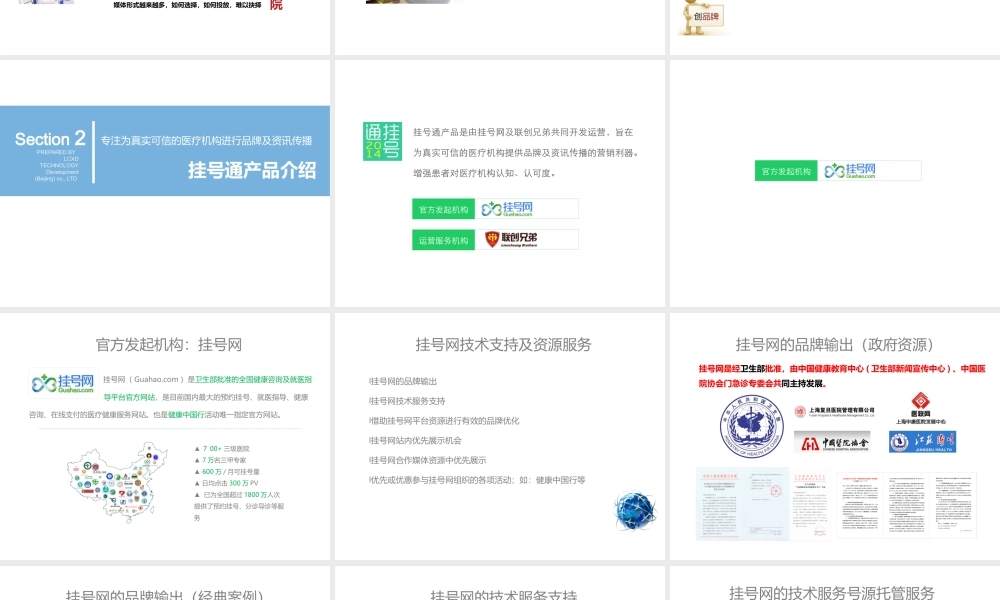Select the line 挂号通产品是由挂号网及联创兄弟共同开发运营
The image size is (1000, 600).
click(523, 132)
